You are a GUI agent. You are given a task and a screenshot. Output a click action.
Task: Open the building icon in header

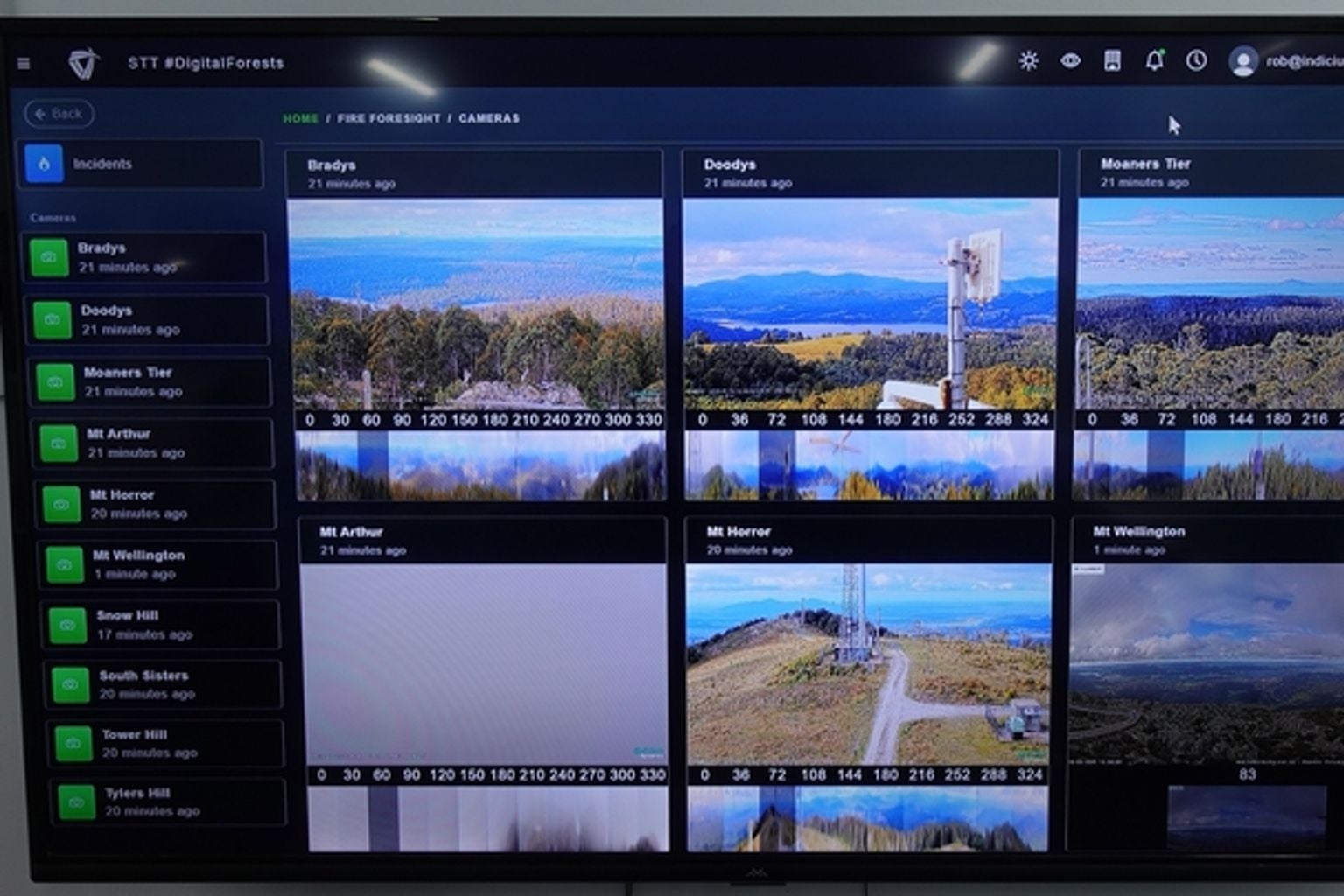tap(1112, 60)
